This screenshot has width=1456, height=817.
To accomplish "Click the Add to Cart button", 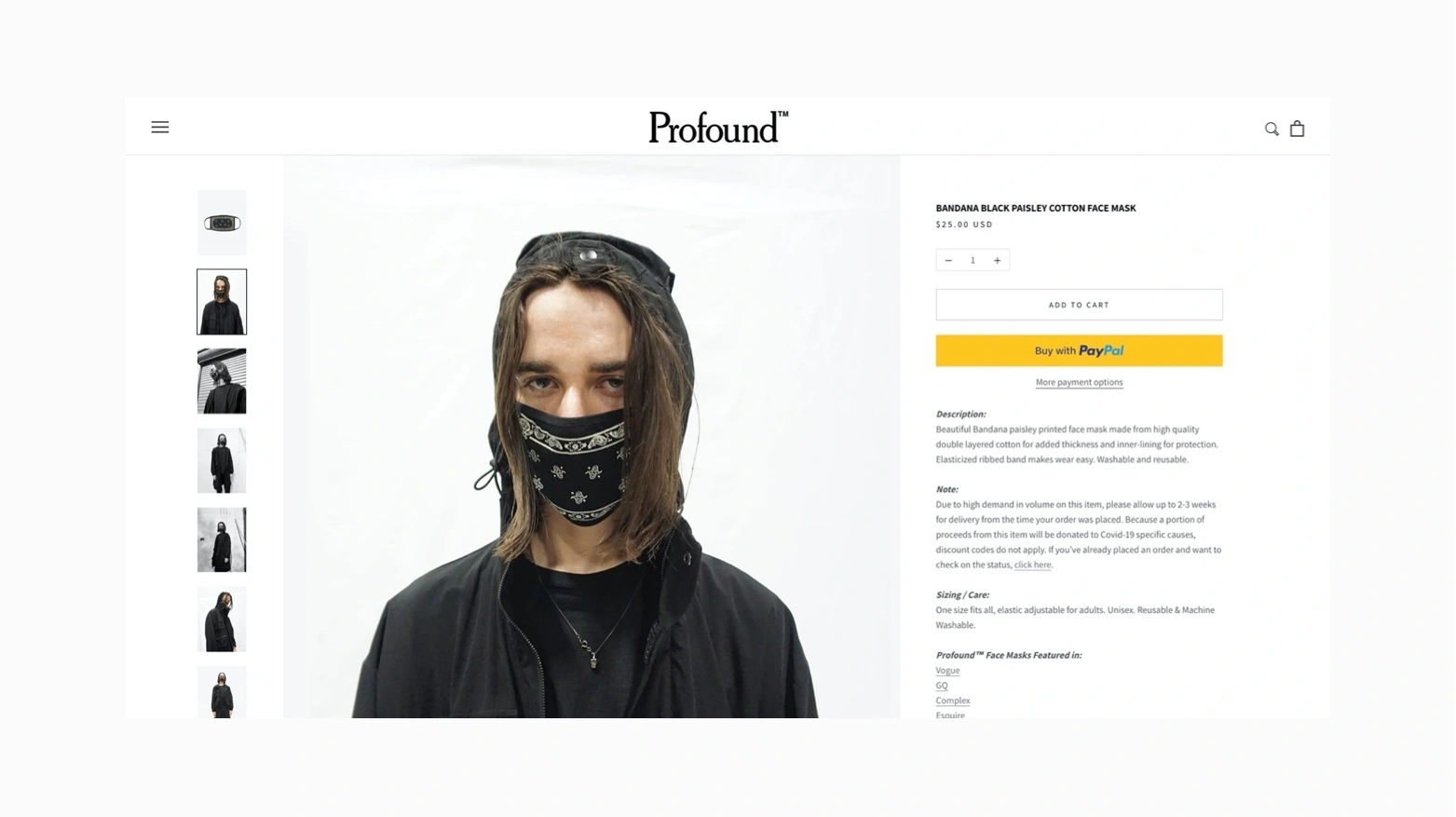I will click(x=1079, y=305).
